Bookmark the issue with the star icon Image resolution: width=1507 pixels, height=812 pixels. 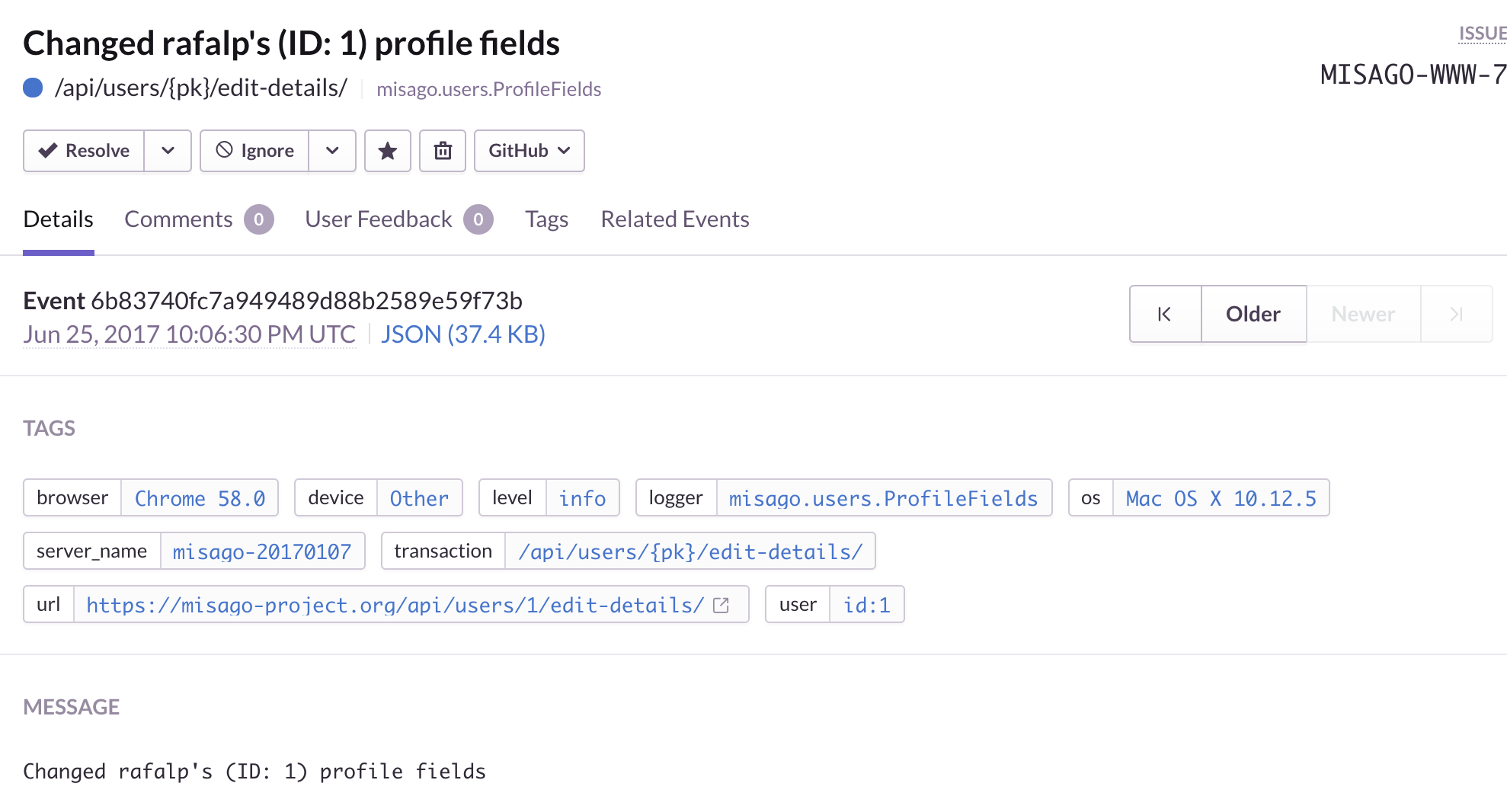coord(388,151)
